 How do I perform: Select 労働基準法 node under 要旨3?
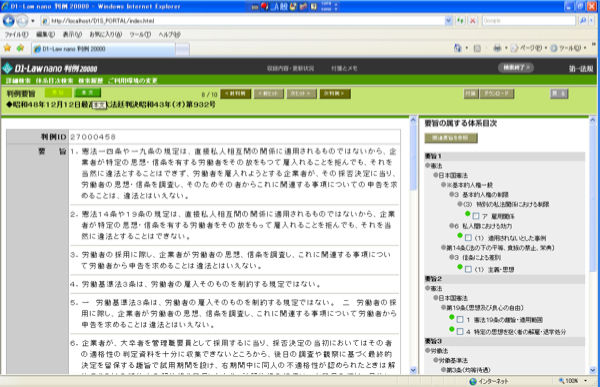(x=453, y=360)
